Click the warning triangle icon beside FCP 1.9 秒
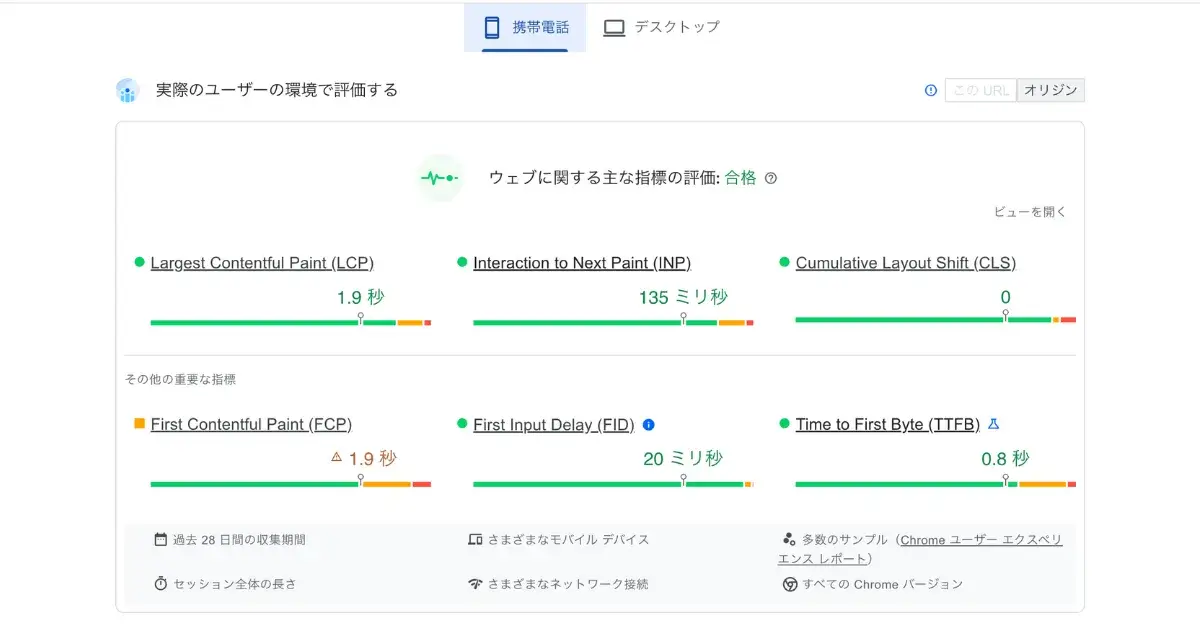1200x630 pixels. tap(337, 457)
